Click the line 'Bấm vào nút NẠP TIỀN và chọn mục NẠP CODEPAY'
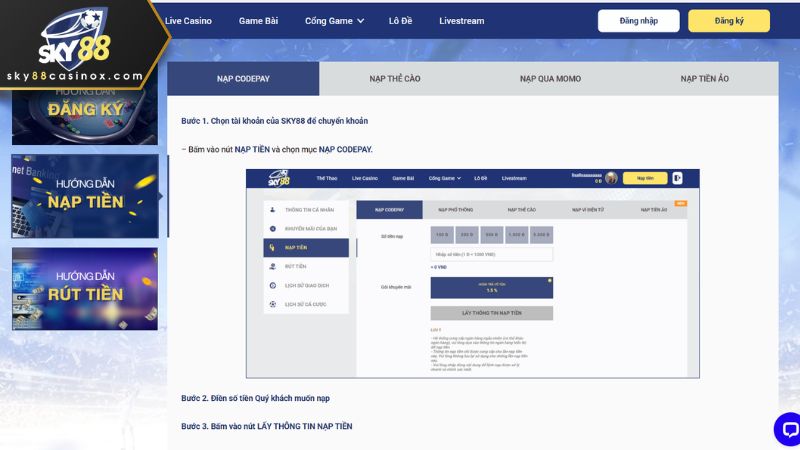The width and height of the screenshot is (800, 450). (277, 149)
